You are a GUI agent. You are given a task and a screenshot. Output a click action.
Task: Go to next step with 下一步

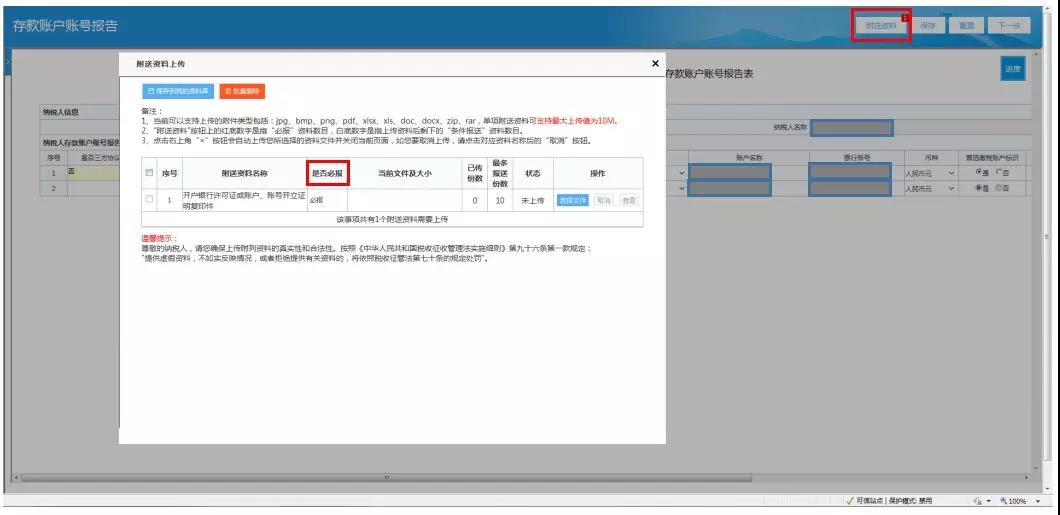(1008, 26)
